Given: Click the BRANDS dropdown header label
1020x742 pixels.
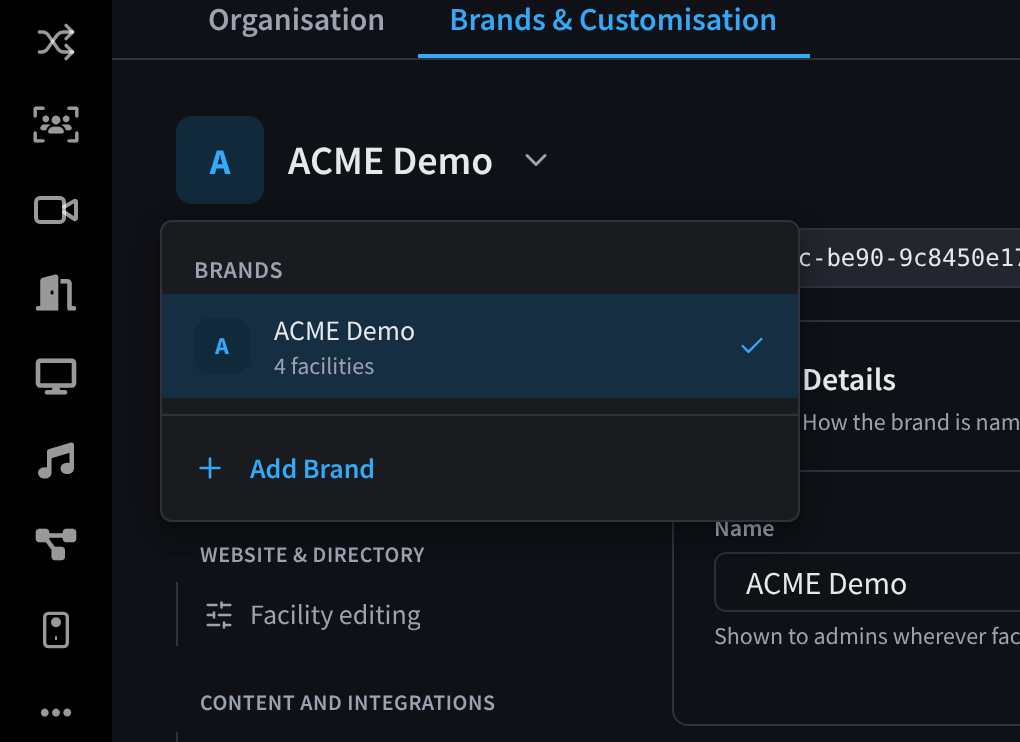Looking at the screenshot, I should 239,271.
